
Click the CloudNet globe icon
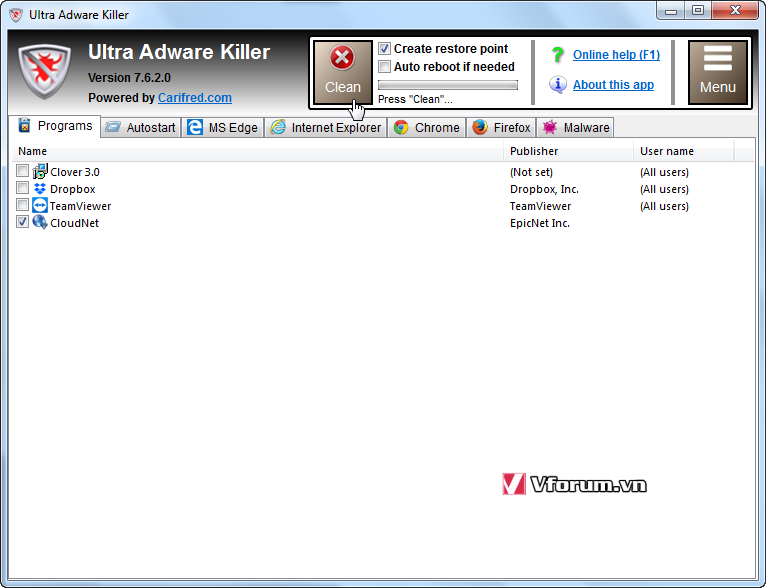(x=40, y=223)
